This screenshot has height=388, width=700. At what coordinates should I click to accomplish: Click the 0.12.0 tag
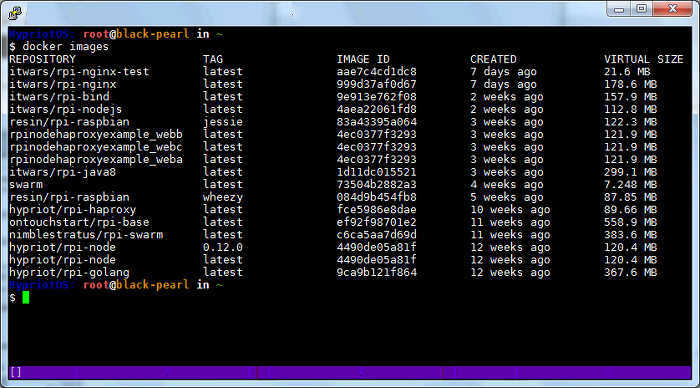[x=223, y=247]
